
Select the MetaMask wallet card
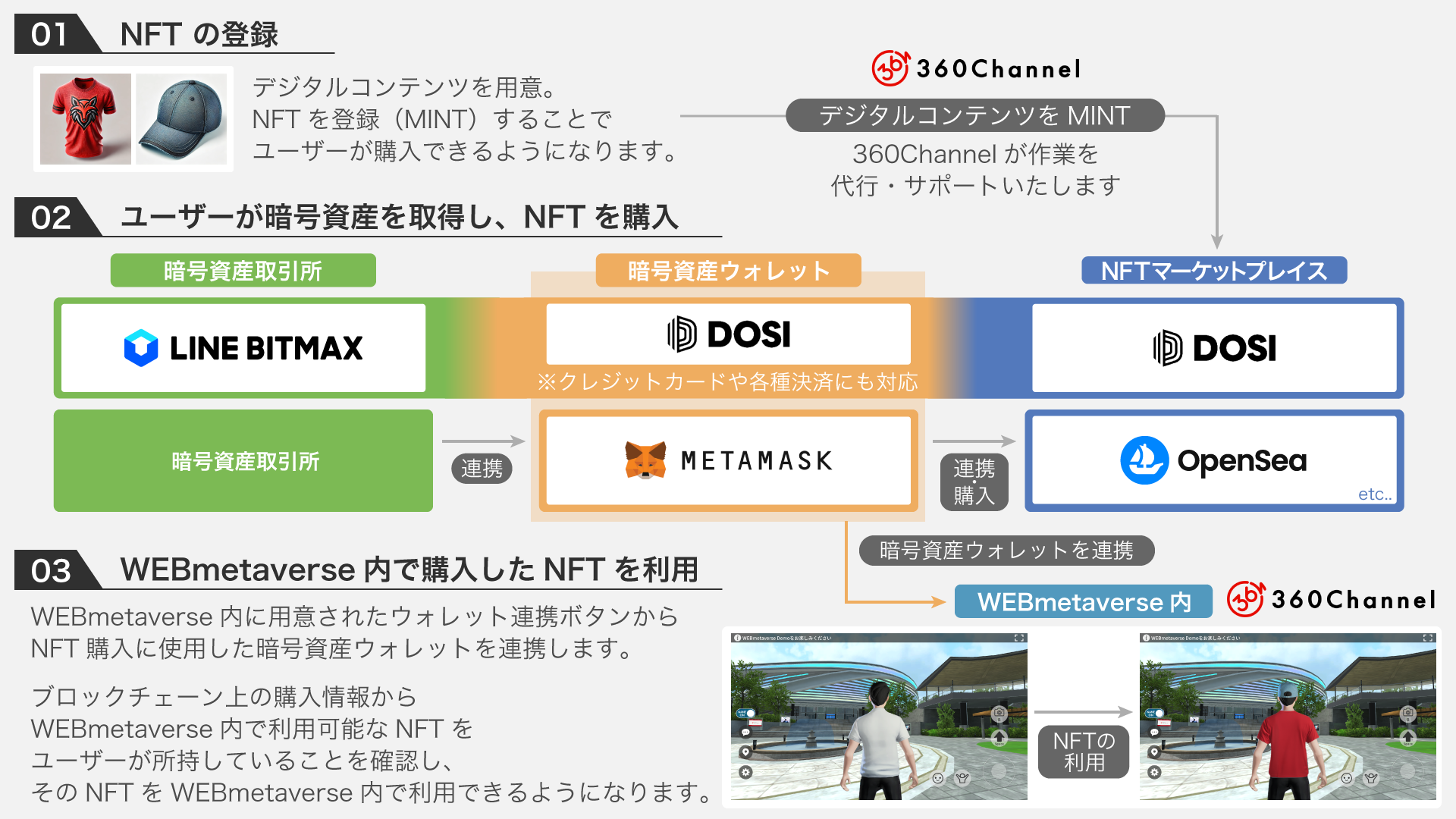pyautogui.click(x=728, y=460)
